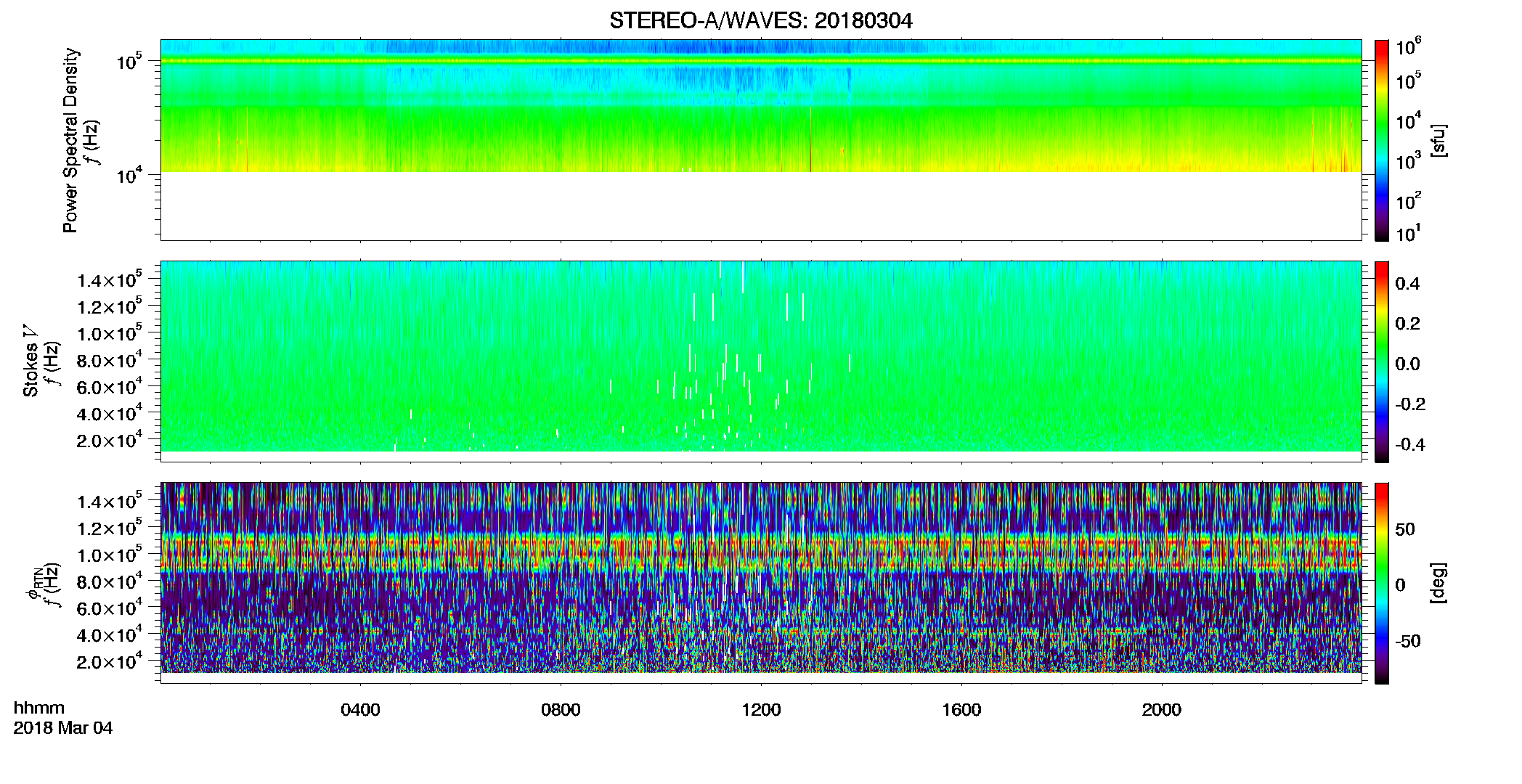Click the -0.4 Stokes colorbar tick label
The image size is (1522, 784).
pos(1410,444)
